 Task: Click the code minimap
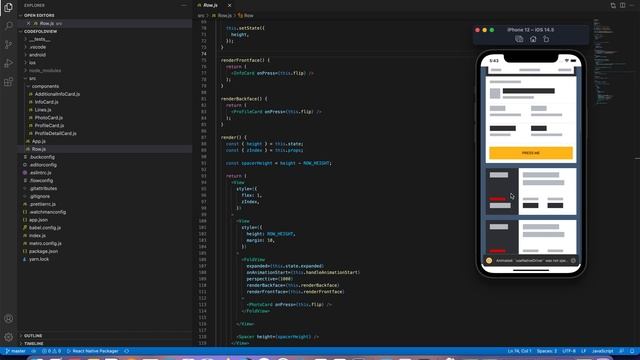609,61
